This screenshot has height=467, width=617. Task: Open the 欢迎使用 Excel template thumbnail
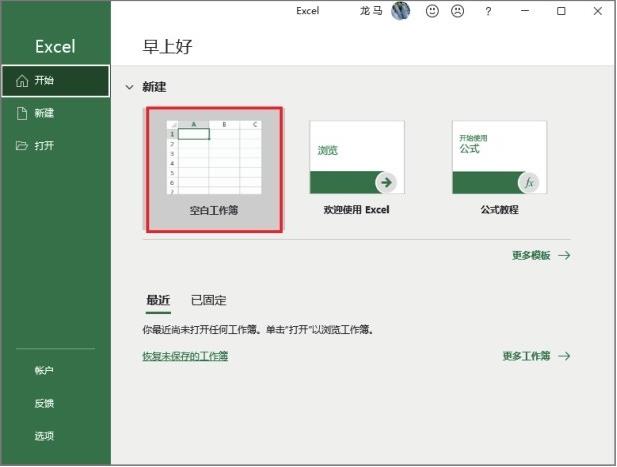(357, 157)
